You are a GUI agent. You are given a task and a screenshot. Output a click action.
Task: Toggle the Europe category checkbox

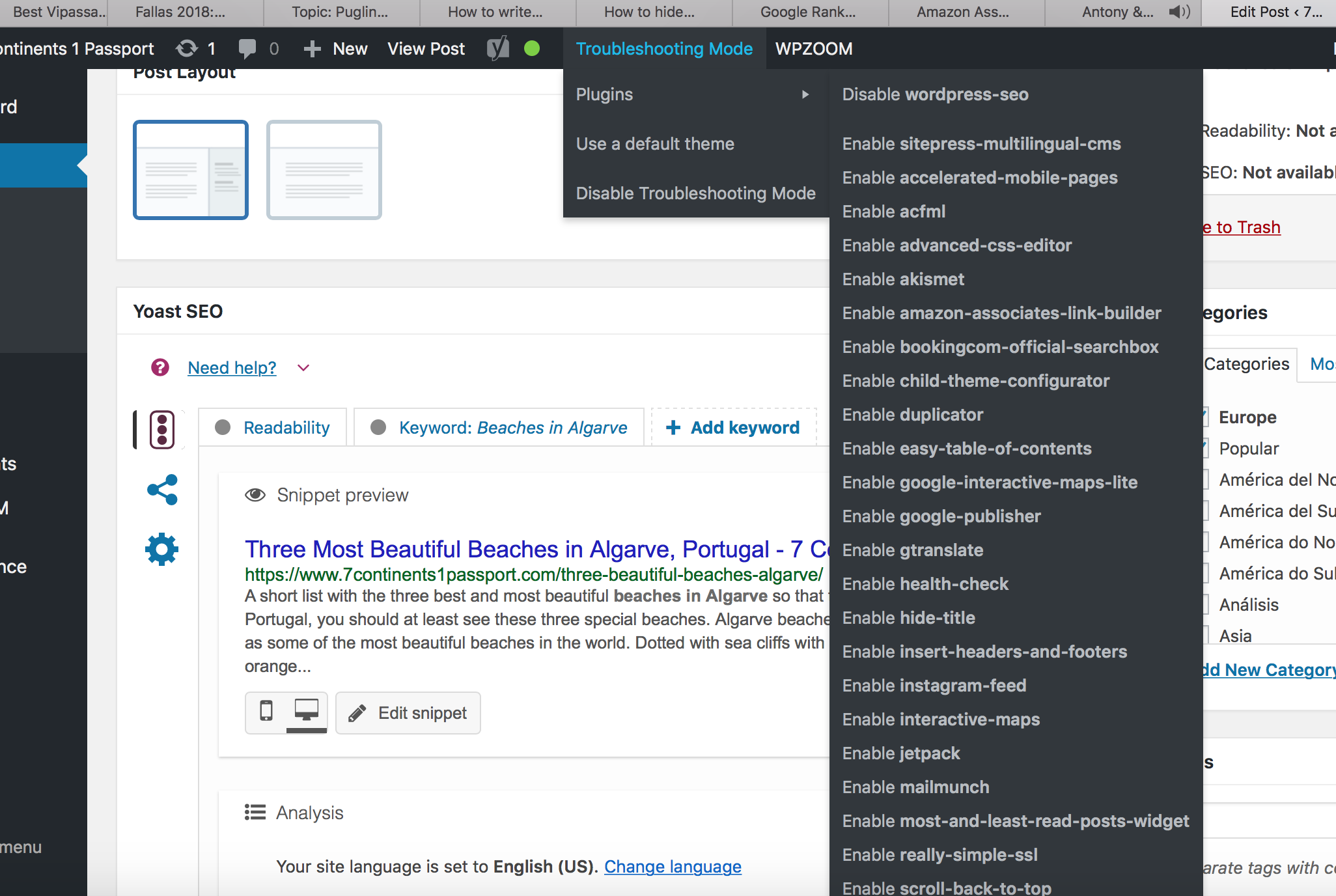[x=1206, y=417]
